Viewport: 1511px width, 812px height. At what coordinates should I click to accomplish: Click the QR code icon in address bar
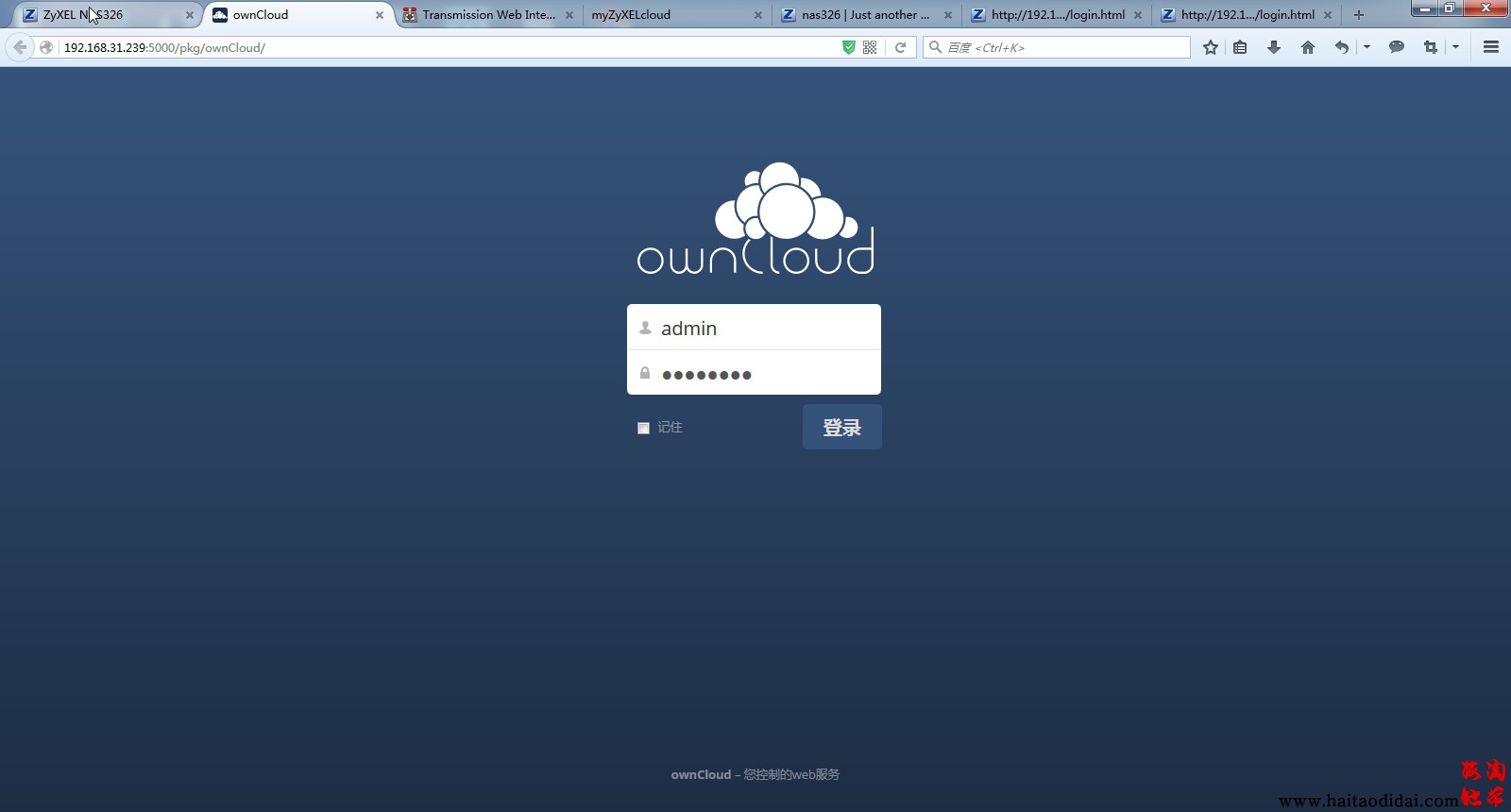(870, 47)
